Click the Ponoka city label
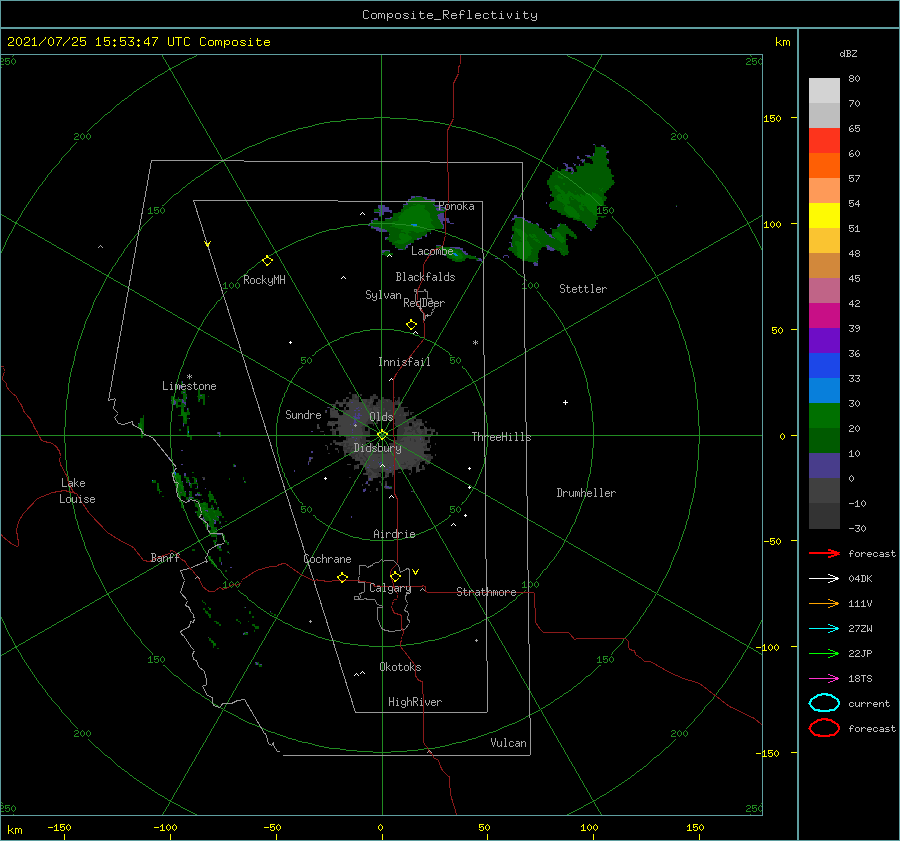The image size is (900, 841). [456, 206]
